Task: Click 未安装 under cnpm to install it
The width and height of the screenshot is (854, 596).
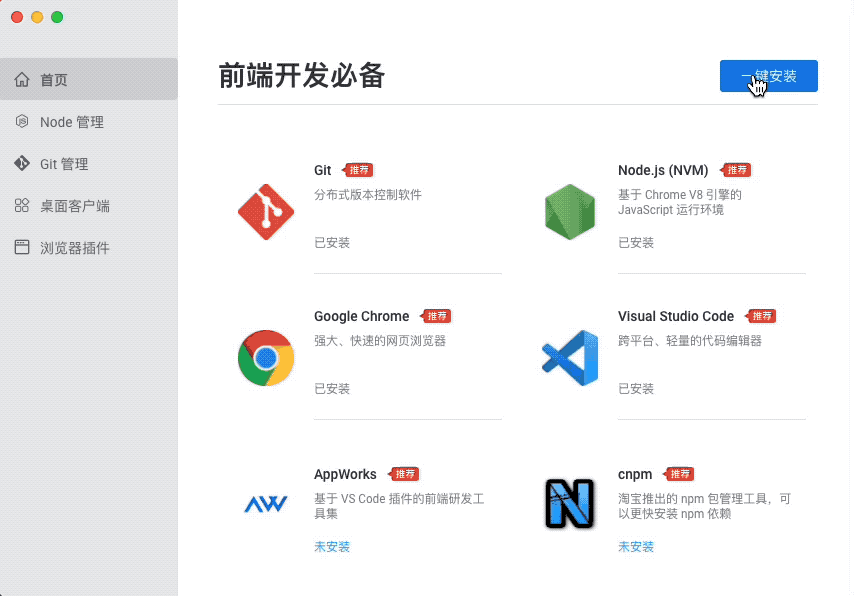Action: (x=635, y=547)
